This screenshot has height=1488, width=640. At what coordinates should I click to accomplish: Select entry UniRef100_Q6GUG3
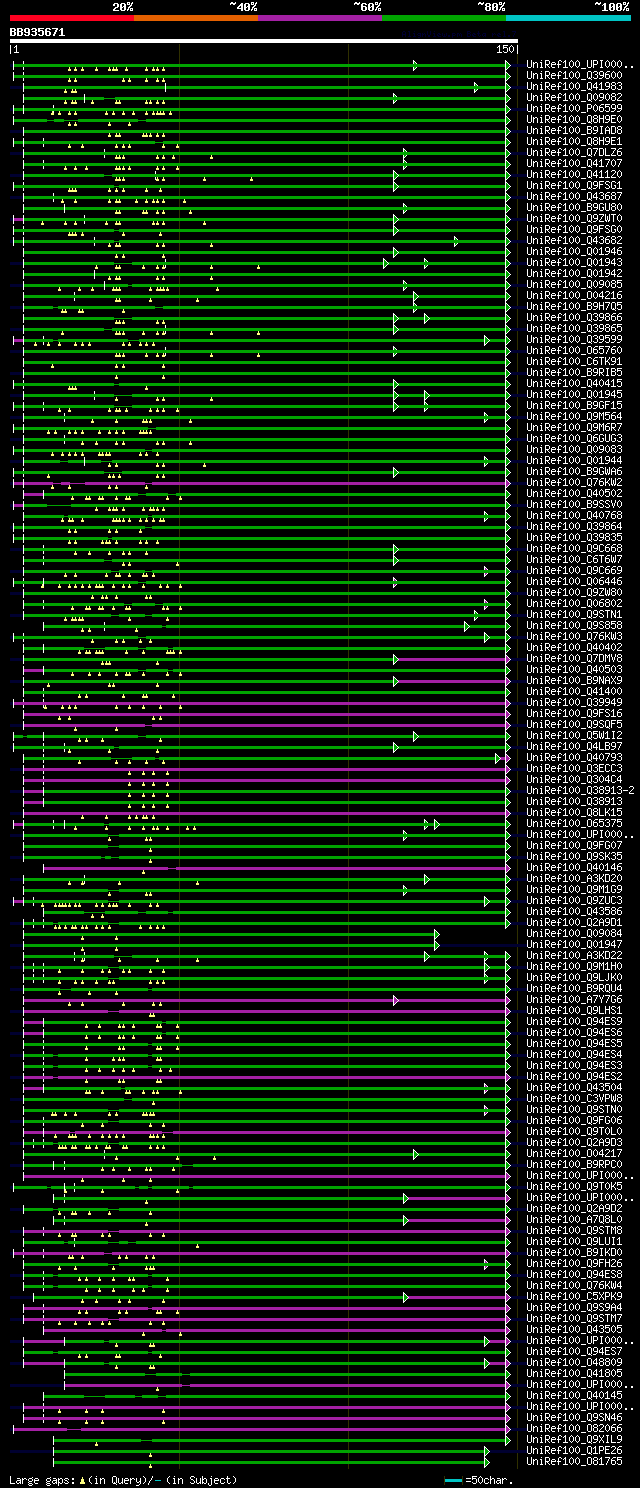pos(574,439)
